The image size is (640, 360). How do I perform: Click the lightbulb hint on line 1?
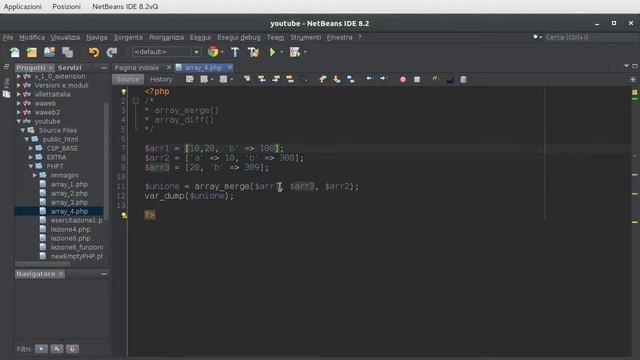click(123, 92)
